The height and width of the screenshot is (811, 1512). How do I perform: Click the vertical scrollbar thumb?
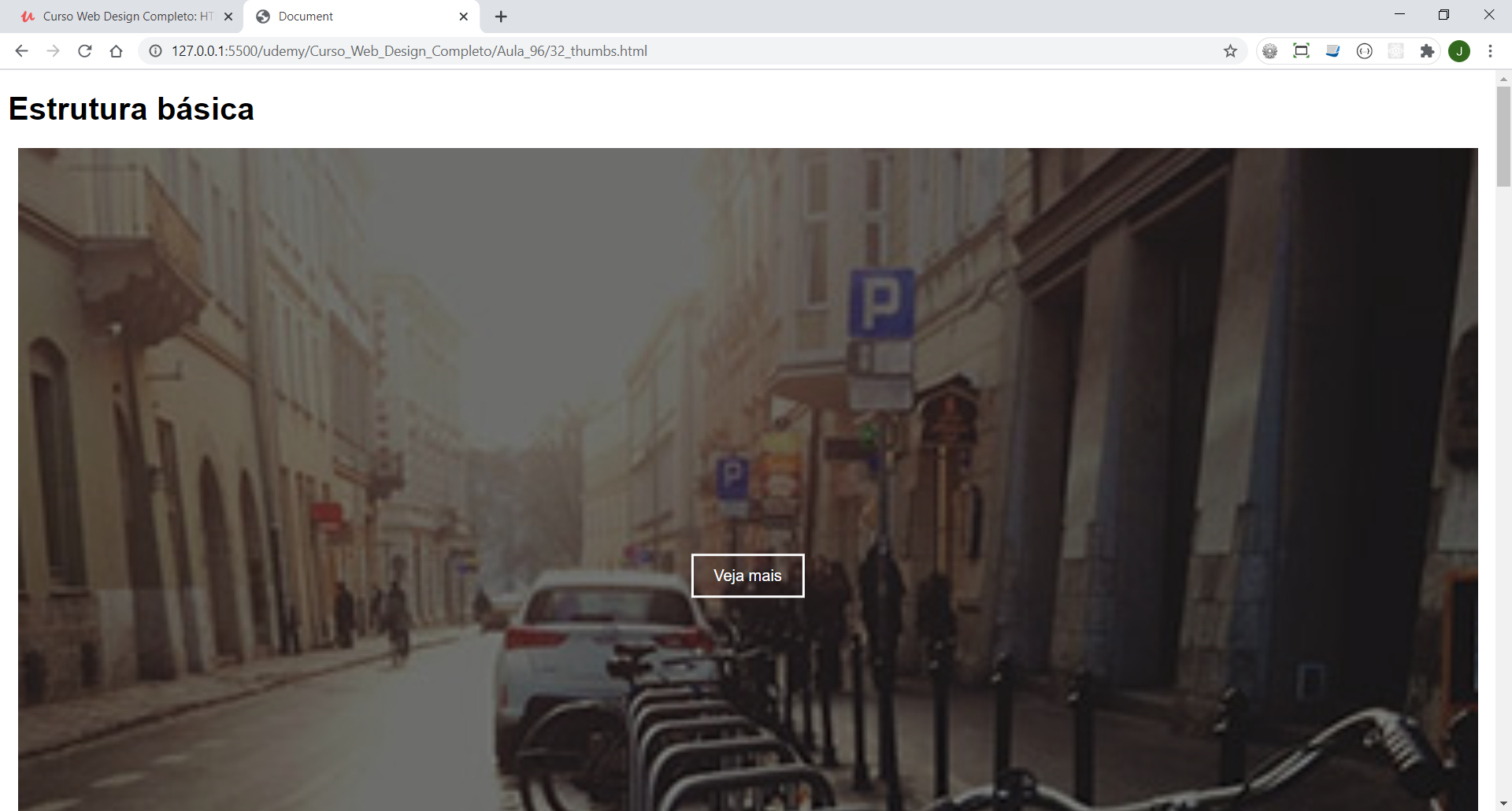(x=1503, y=135)
